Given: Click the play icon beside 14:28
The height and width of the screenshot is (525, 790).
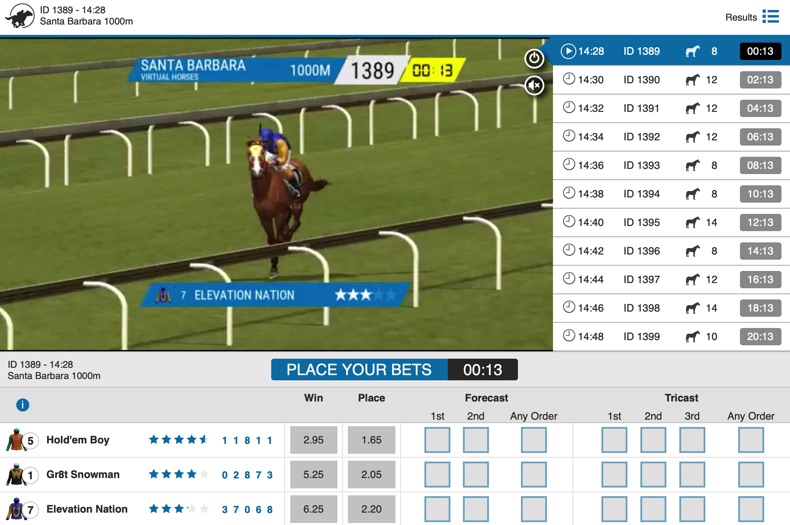Looking at the screenshot, I should [568, 51].
